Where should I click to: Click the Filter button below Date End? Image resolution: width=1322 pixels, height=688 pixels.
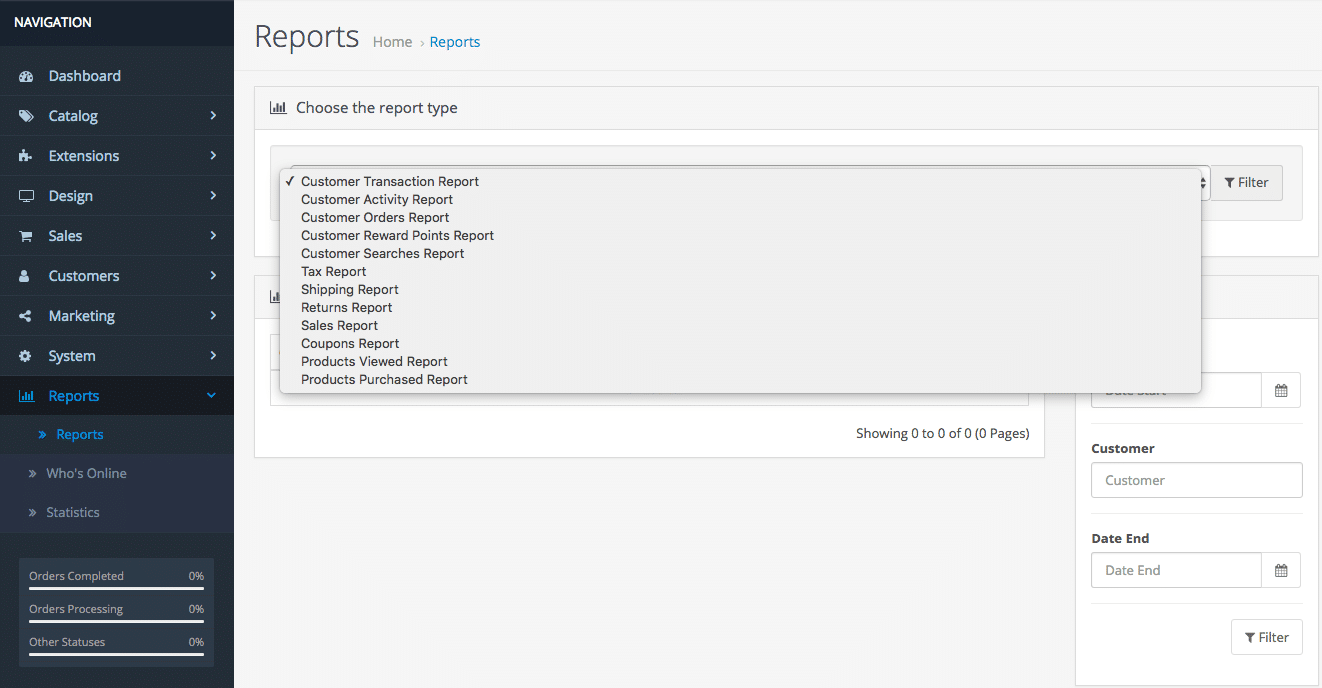tap(1267, 637)
